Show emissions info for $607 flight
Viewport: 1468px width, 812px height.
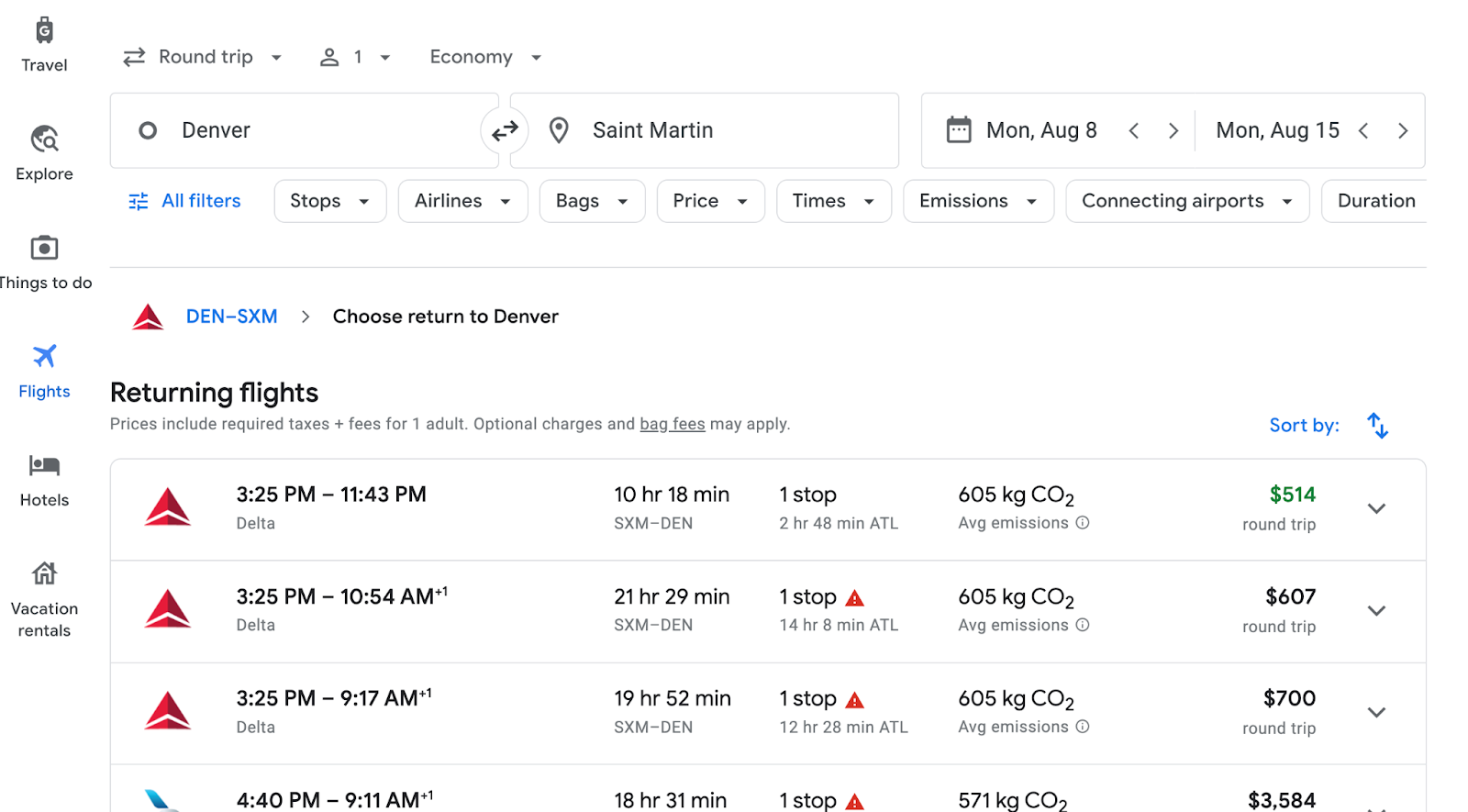(x=1083, y=625)
